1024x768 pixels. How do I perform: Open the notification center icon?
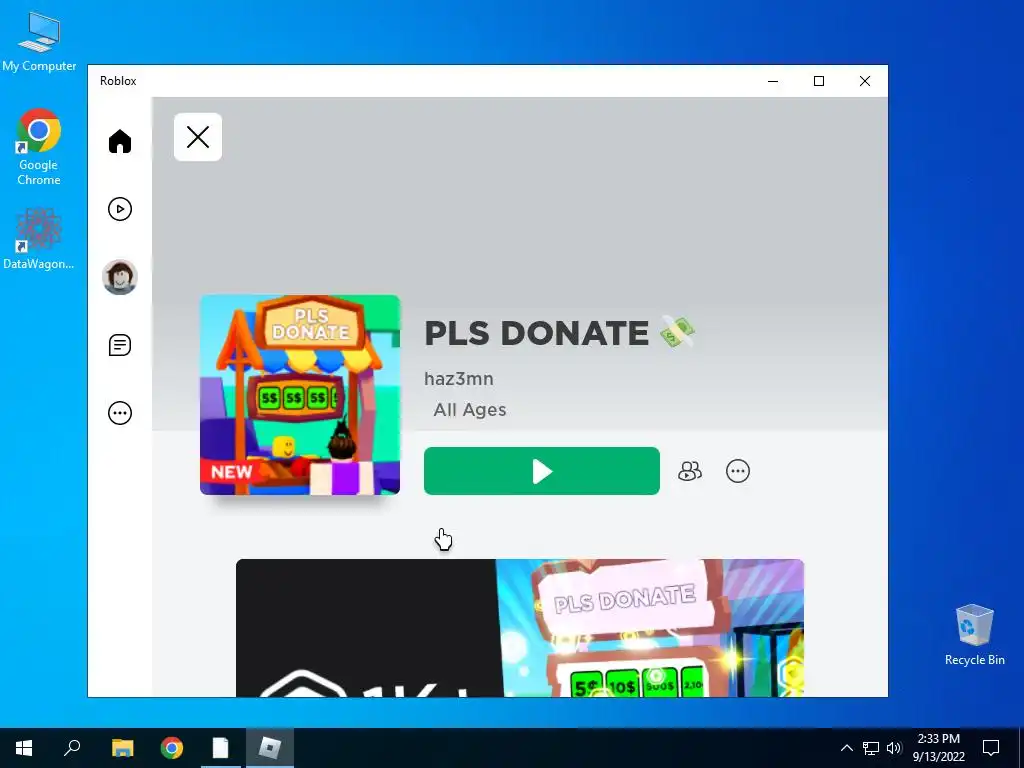click(991, 748)
